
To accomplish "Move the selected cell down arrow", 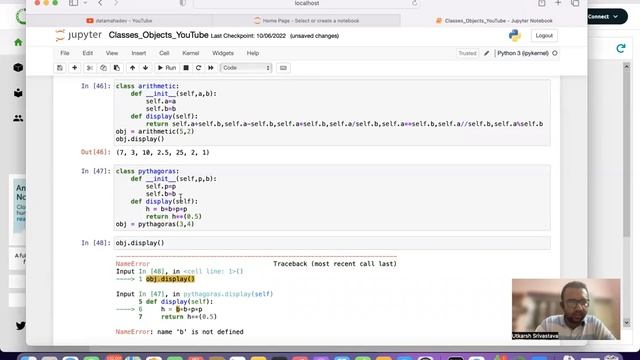I will point(145,68).
